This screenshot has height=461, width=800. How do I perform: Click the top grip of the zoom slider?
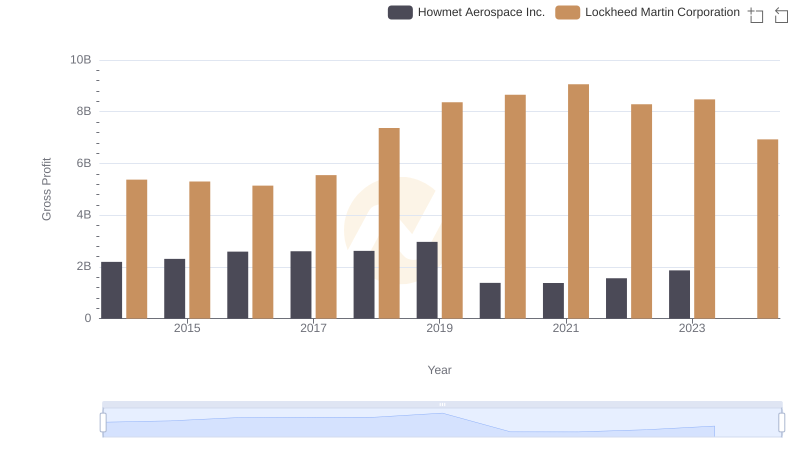[442, 404]
